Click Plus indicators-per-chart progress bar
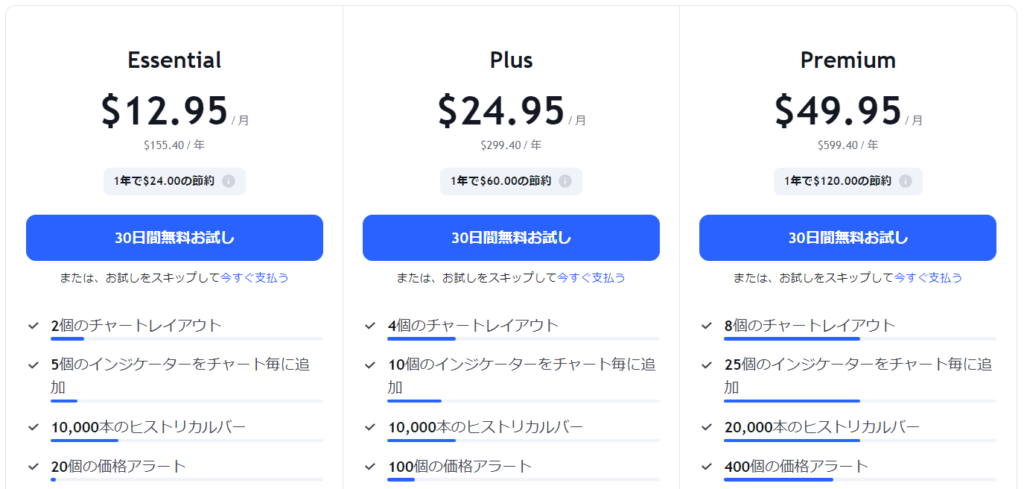Screen dimensions: 1024x489 coord(523,401)
